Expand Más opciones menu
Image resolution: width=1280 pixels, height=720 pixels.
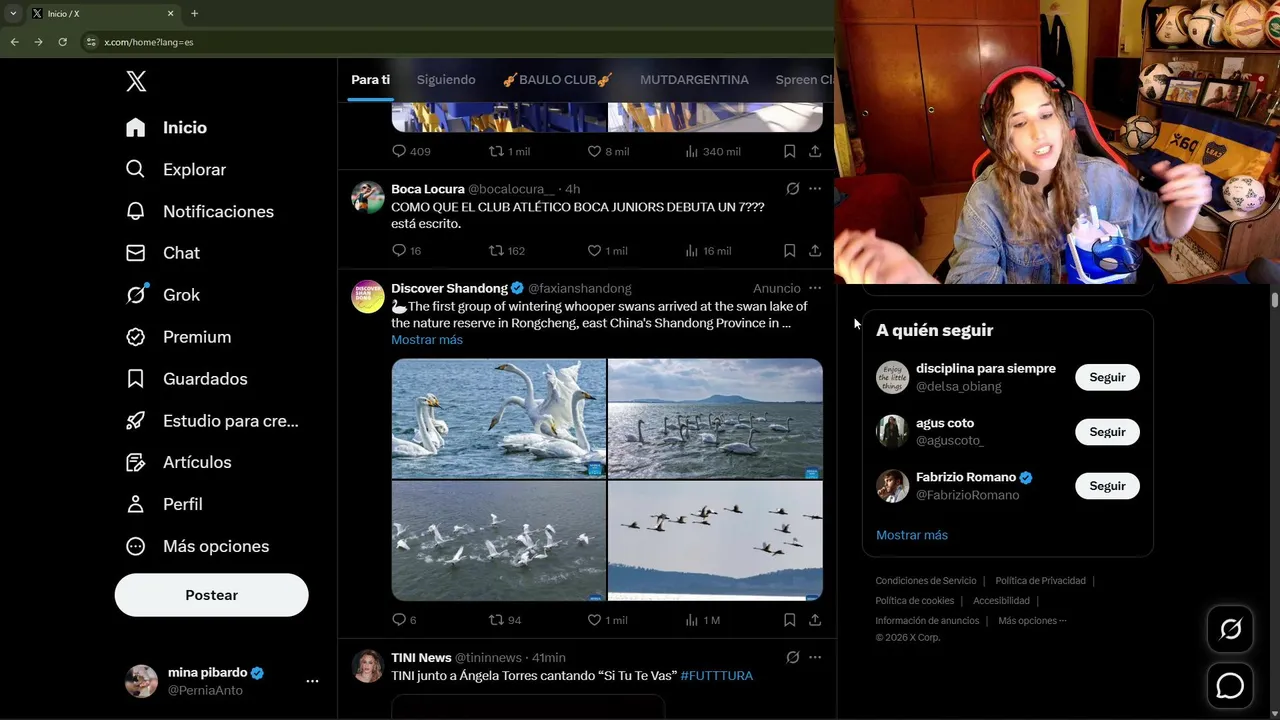click(197, 546)
